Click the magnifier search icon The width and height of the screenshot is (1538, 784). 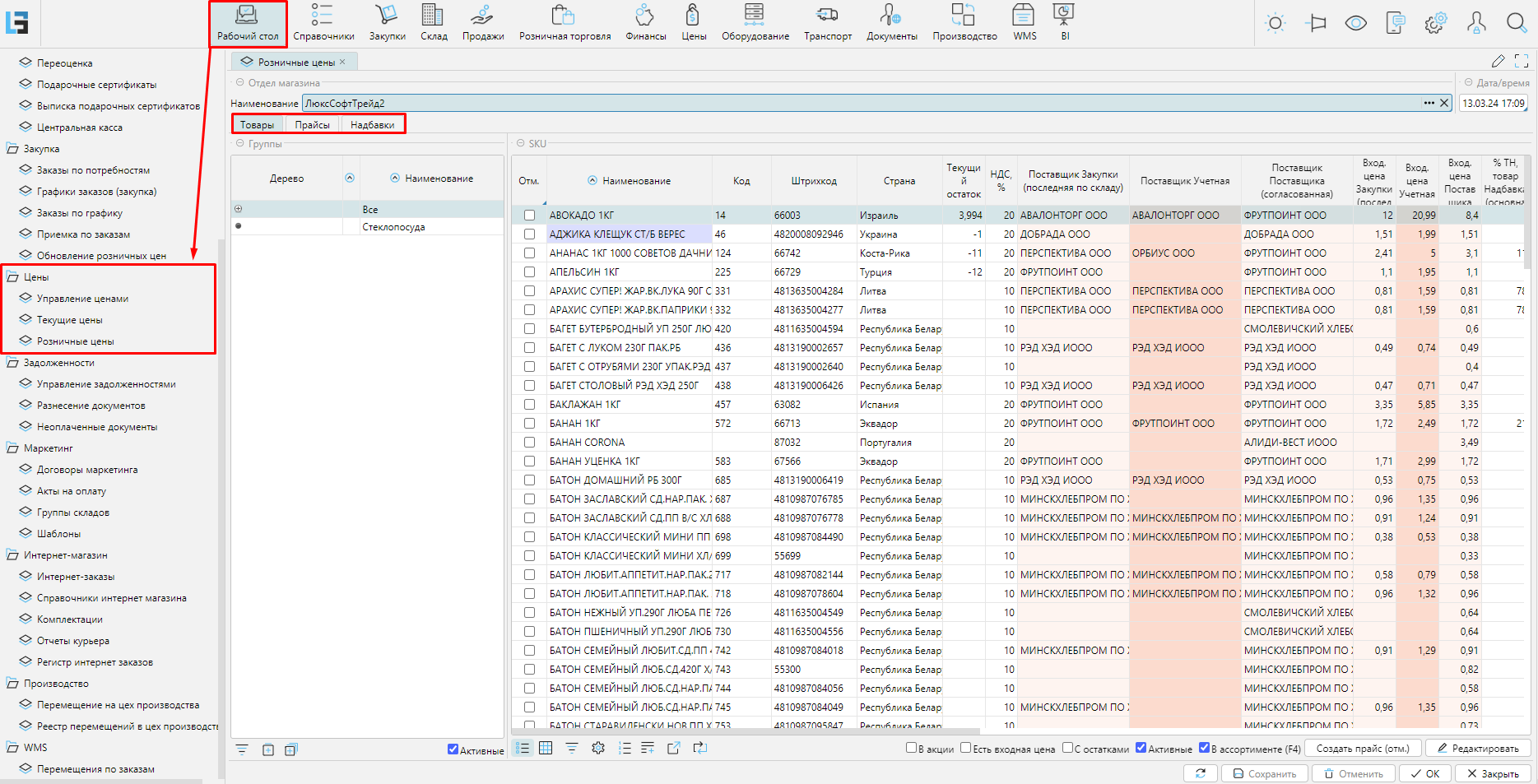coord(1516,23)
